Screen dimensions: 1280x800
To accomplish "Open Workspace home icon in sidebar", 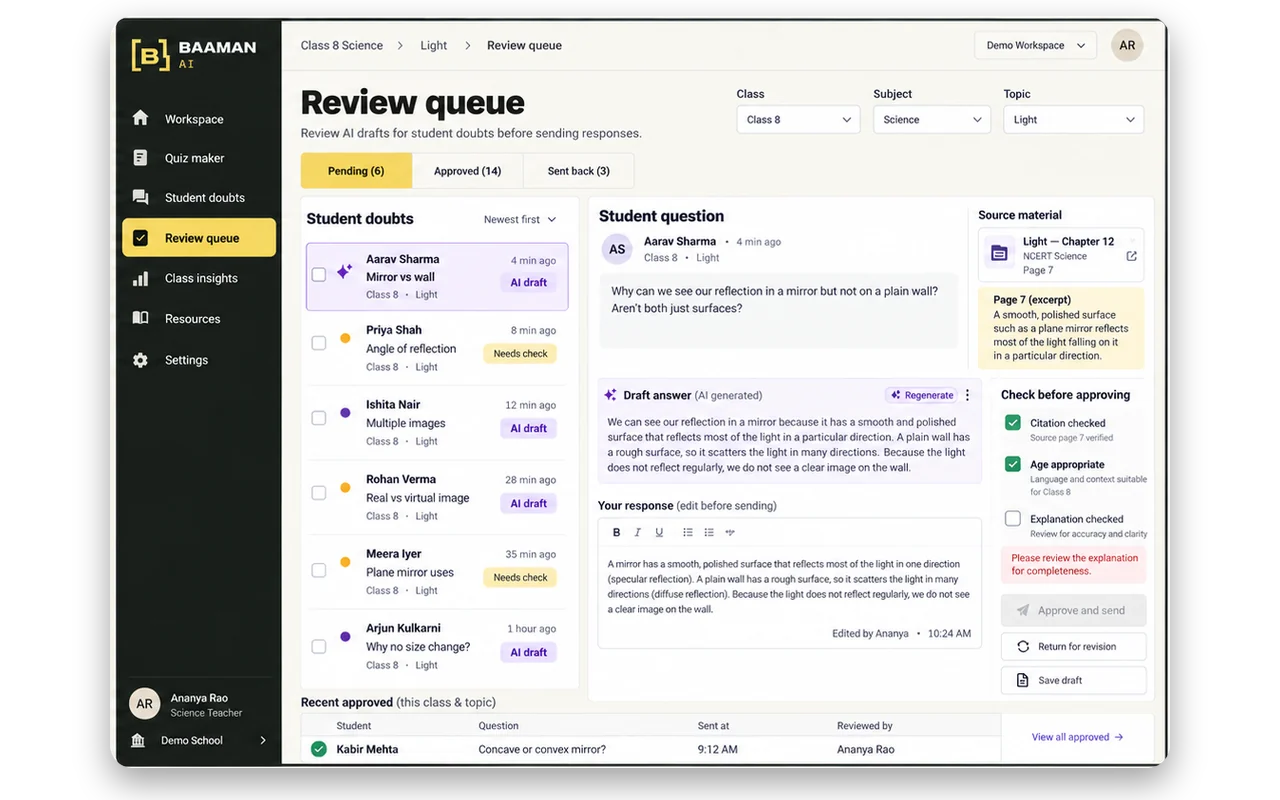I will coord(141,118).
